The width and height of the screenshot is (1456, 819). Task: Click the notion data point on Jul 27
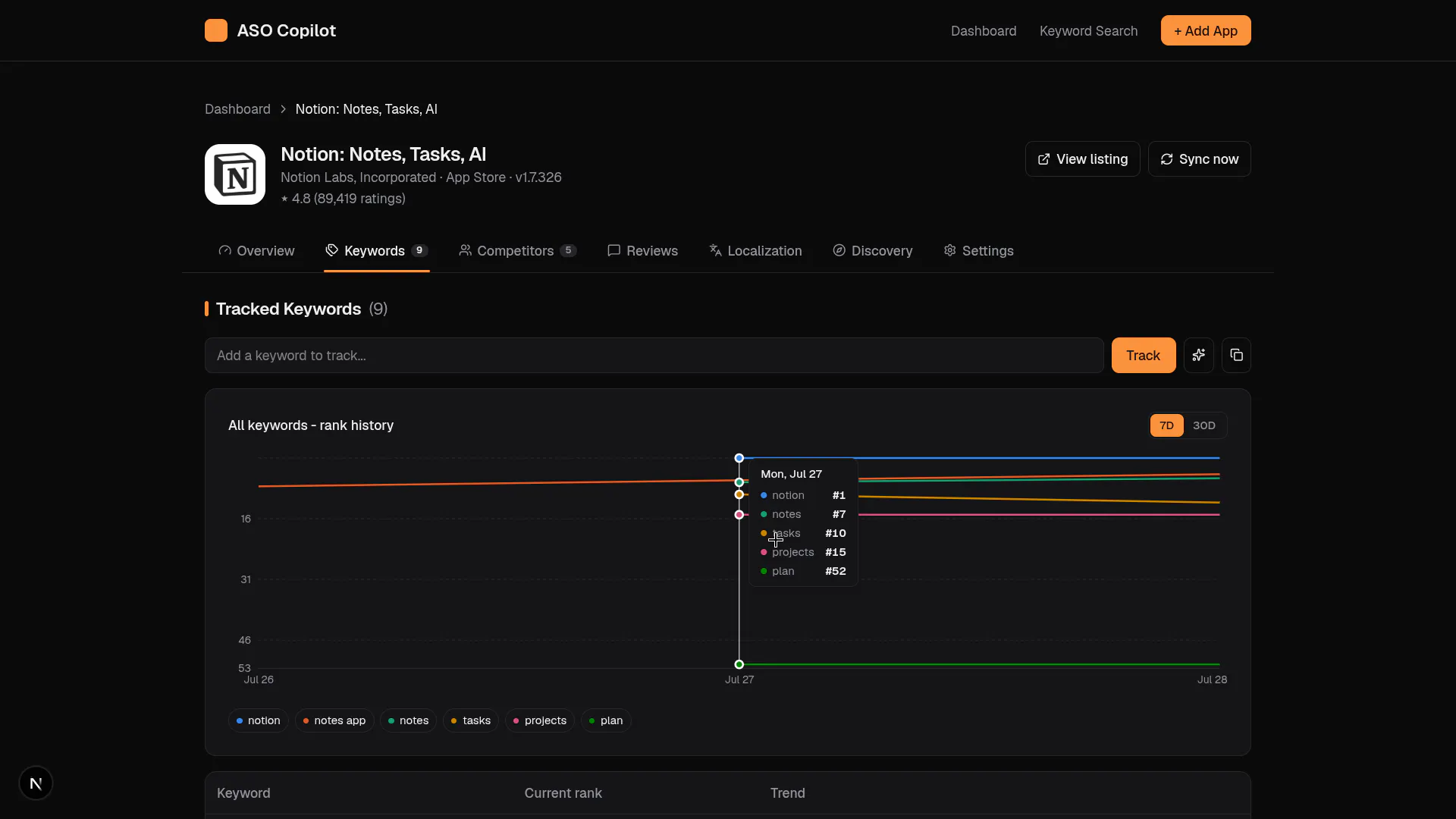(739, 458)
